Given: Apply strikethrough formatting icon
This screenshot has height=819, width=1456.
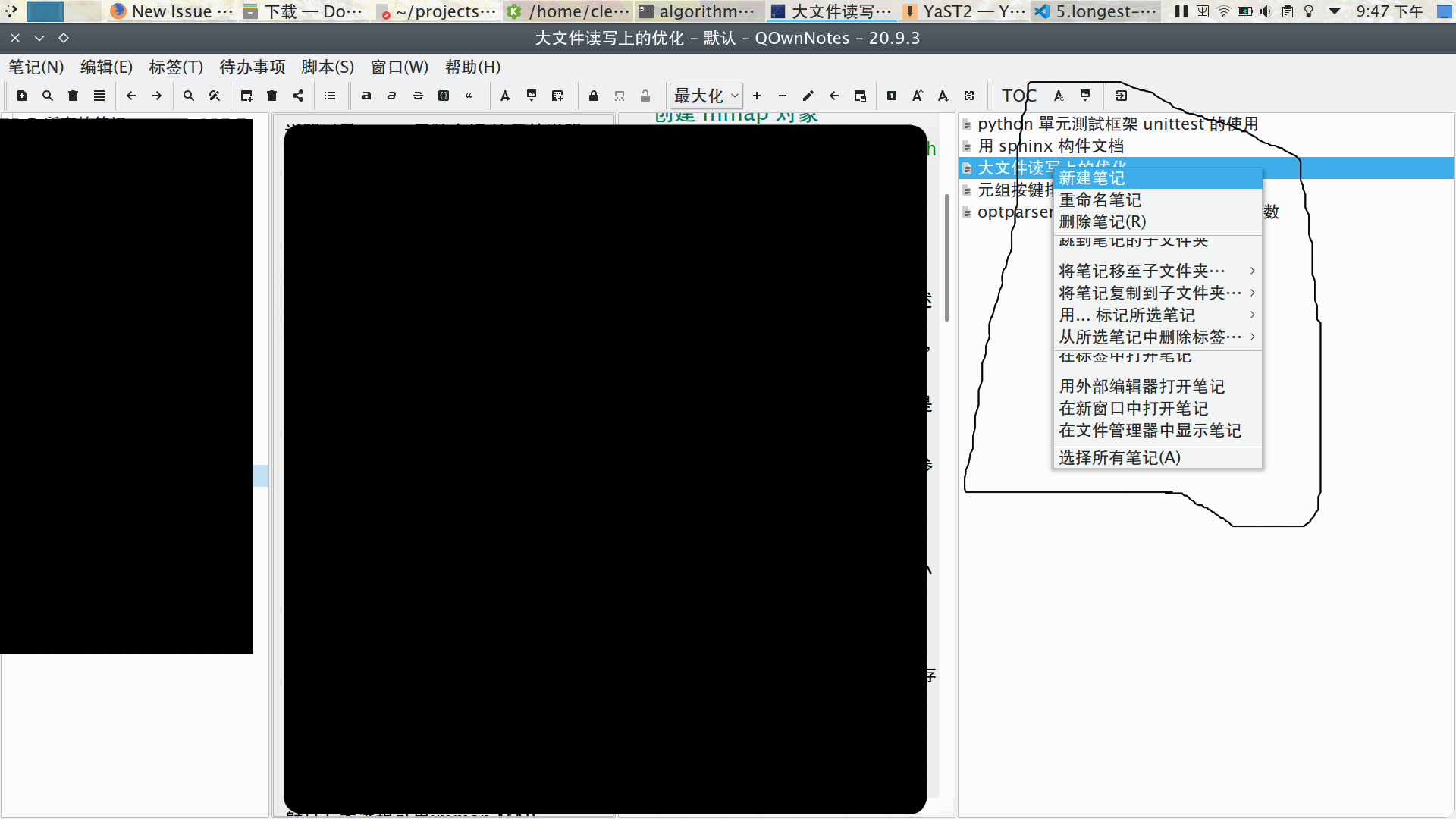Looking at the screenshot, I should (x=418, y=96).
